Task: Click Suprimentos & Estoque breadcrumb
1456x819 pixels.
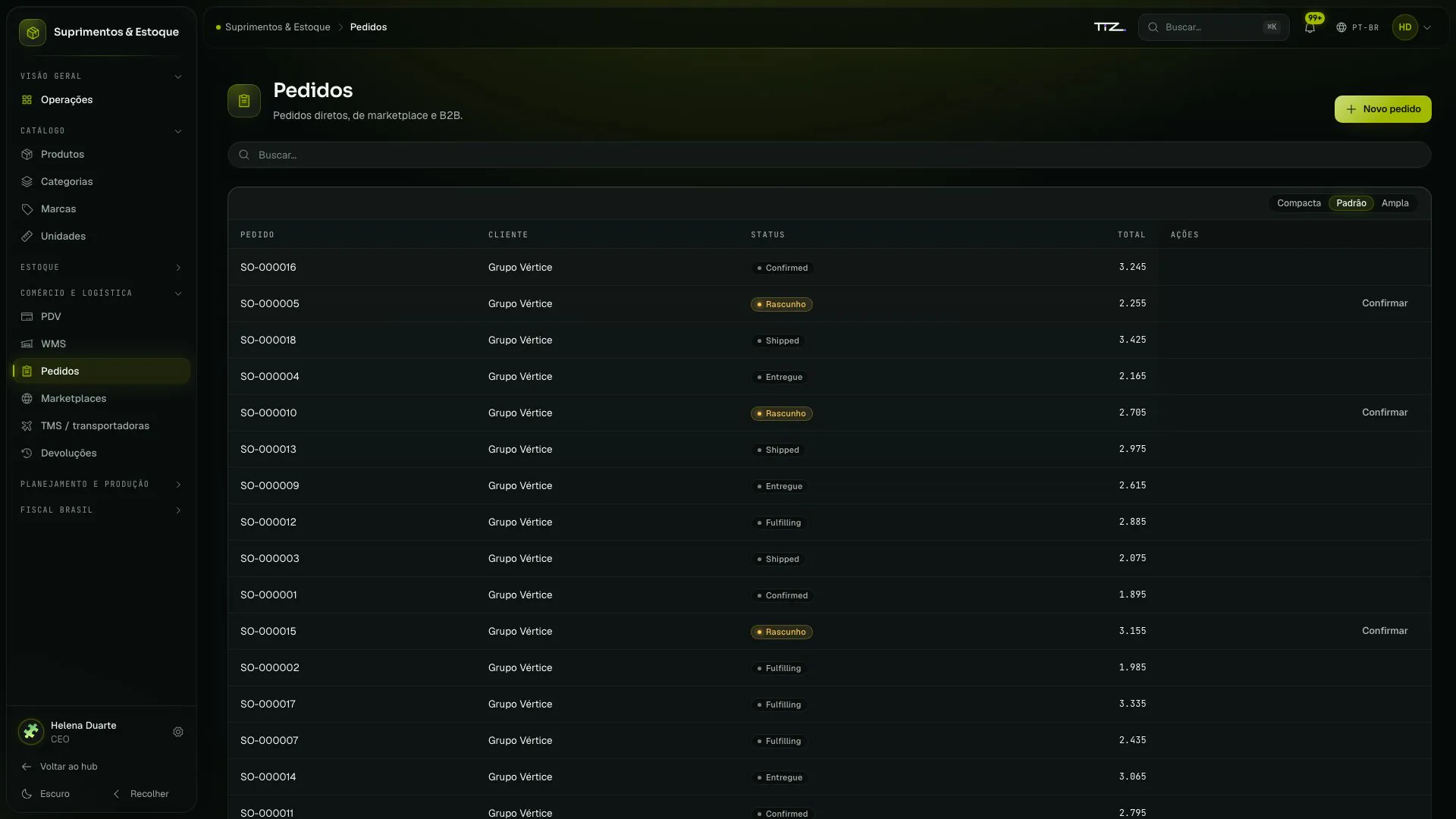Action: pos(278,27)
